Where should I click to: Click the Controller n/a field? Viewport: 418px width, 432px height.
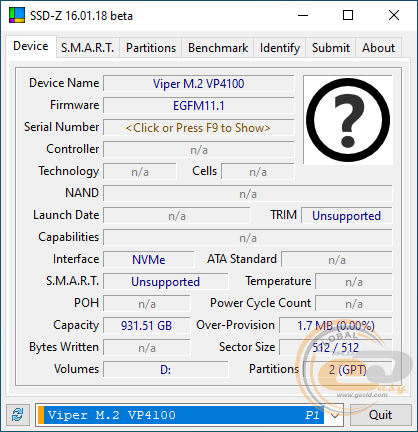[198, 150]
